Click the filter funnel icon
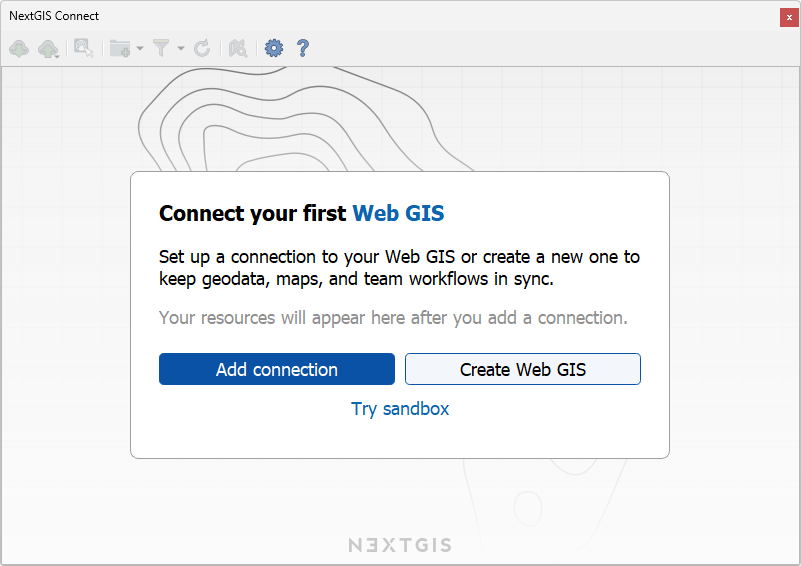Viewport: 801px width, 566px height. pos(161,49)
